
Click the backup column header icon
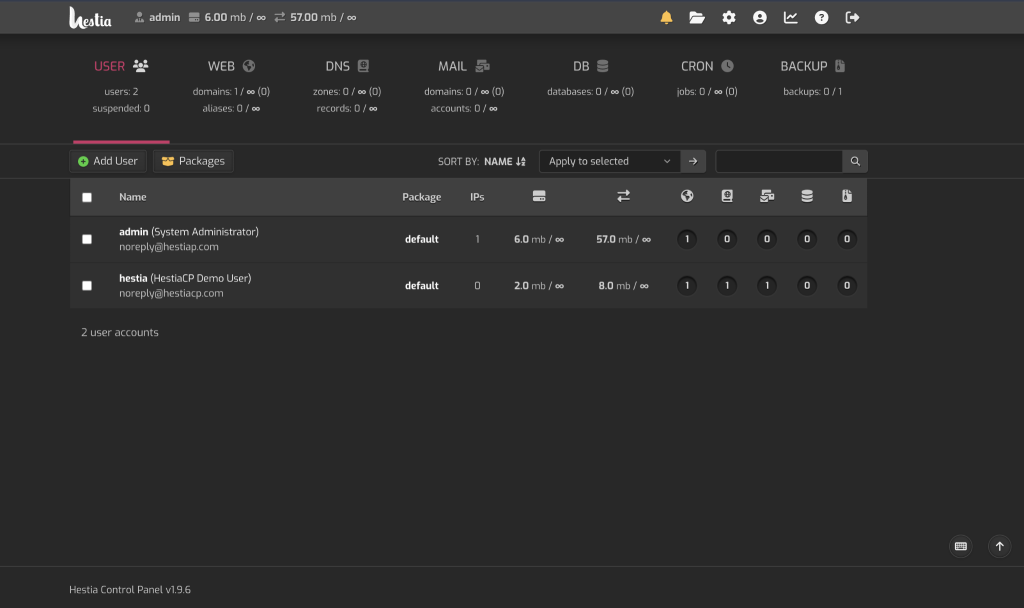(847, 196)
